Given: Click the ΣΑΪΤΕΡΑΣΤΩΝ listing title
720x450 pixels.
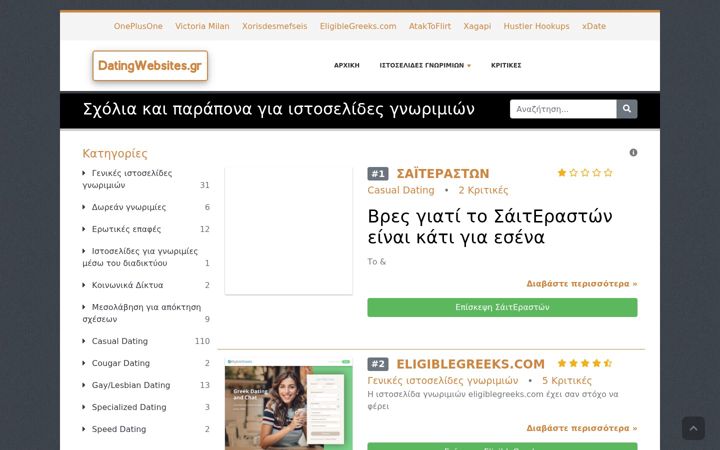Looking at the screenshot, I should pos(443,174).
